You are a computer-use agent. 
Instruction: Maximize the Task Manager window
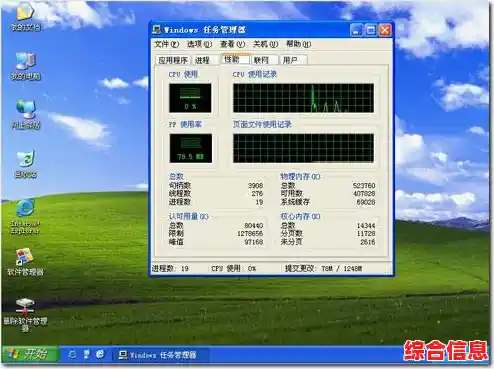371,30
